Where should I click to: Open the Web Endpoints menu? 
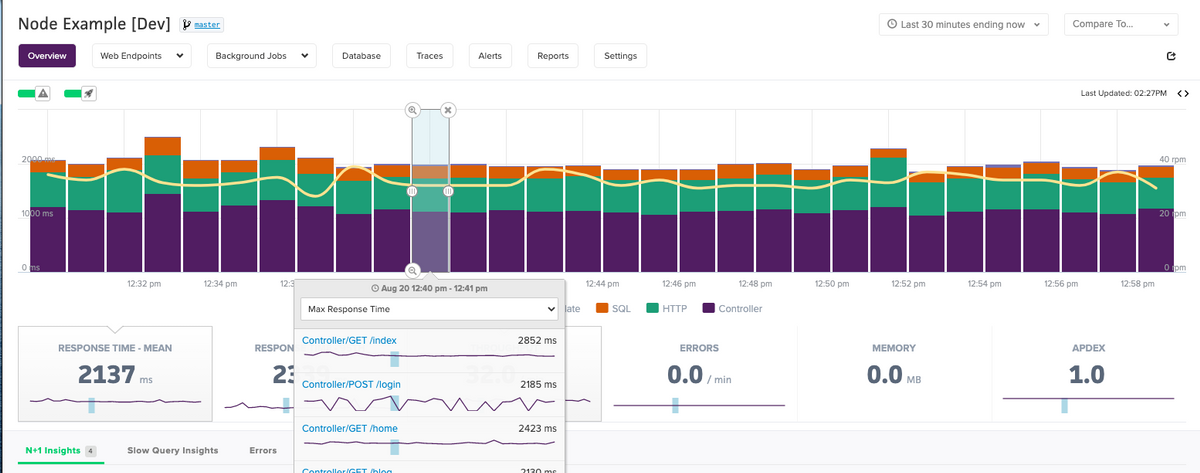point(141,56)
